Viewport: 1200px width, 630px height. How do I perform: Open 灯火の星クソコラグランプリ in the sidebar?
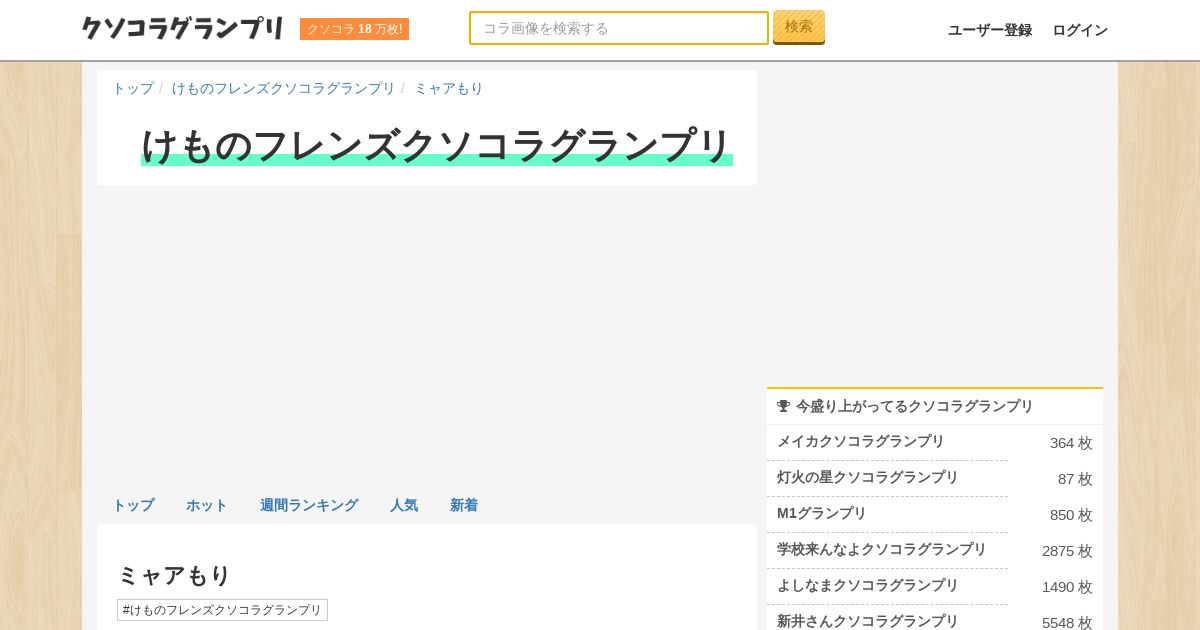click(868, 477)
